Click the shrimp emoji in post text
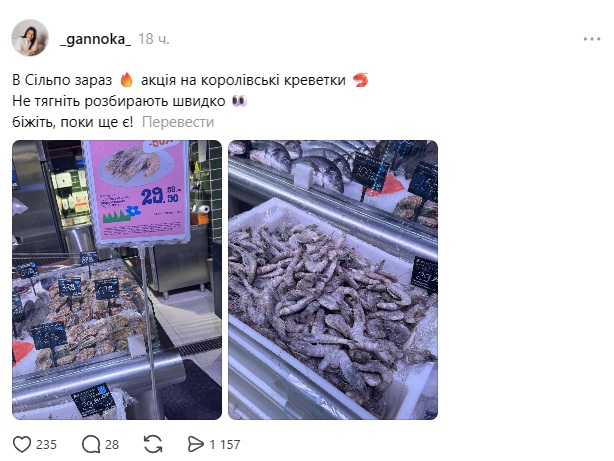614x461 pixels. [360, 80]
